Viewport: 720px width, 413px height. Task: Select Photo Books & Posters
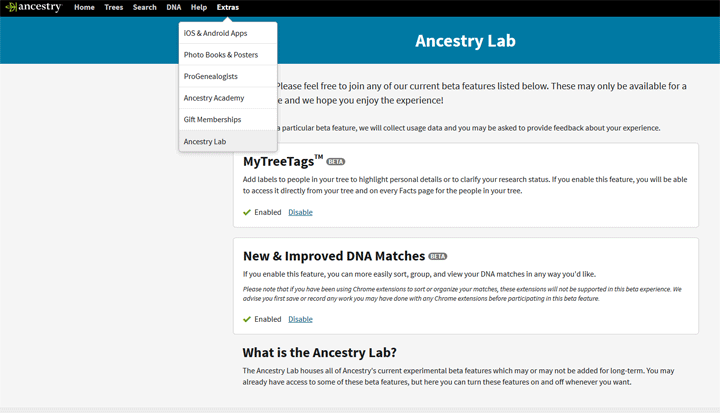pyautogui.click(x=228, y=55)
